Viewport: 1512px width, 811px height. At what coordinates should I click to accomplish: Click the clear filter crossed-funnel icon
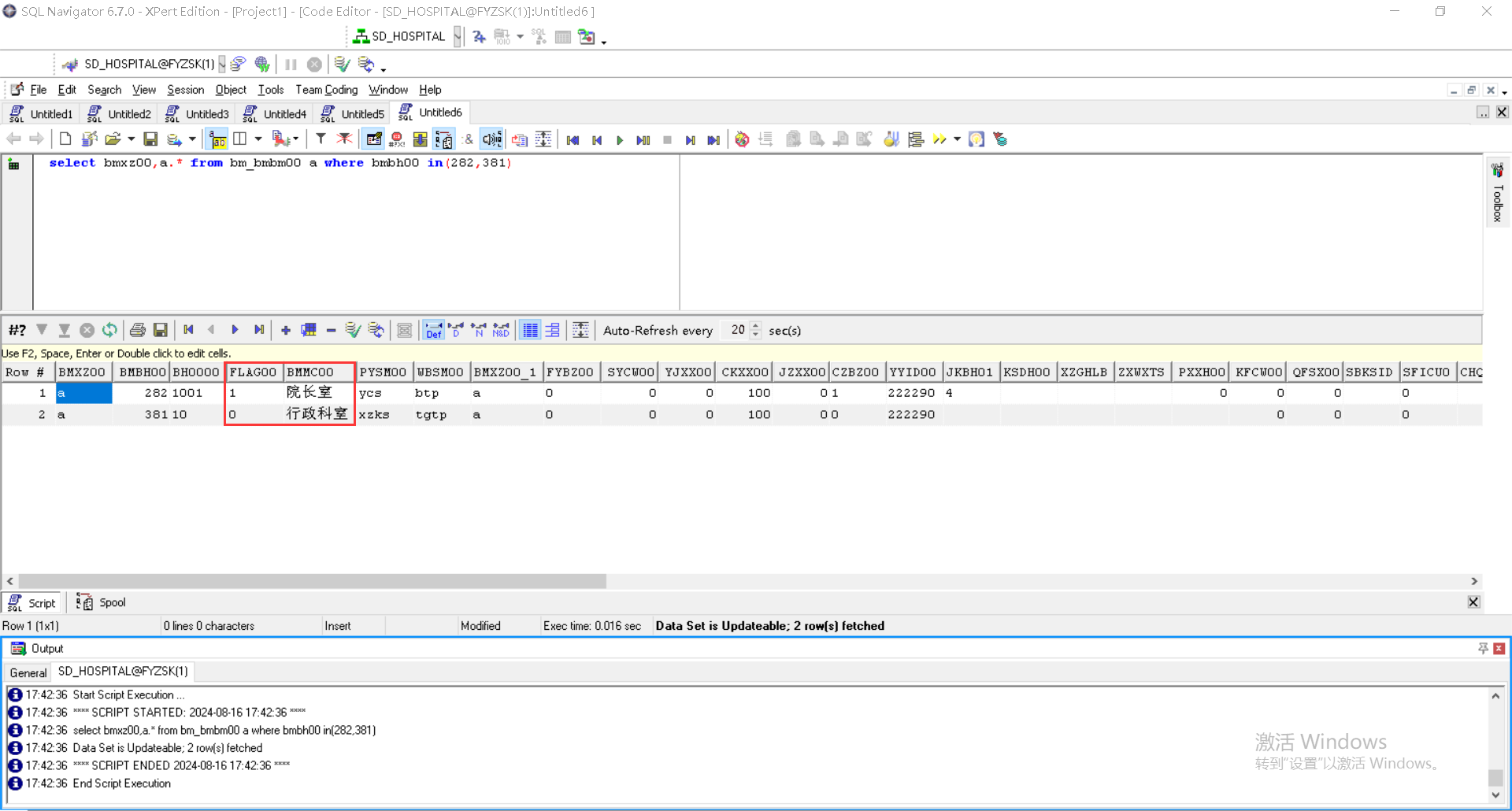coord(344,139)
